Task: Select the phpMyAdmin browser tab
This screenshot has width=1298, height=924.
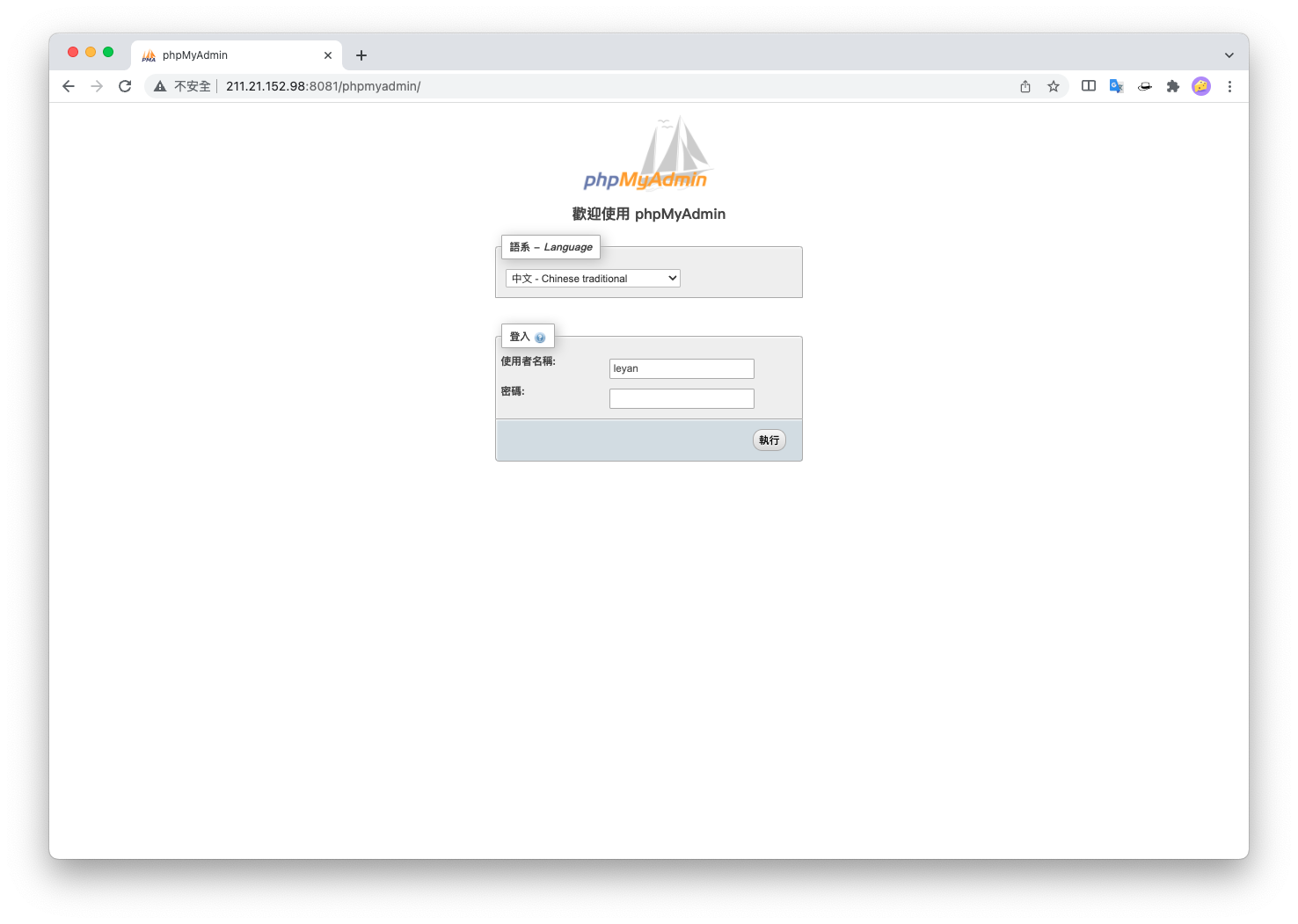Action: (x=237, y=55)
